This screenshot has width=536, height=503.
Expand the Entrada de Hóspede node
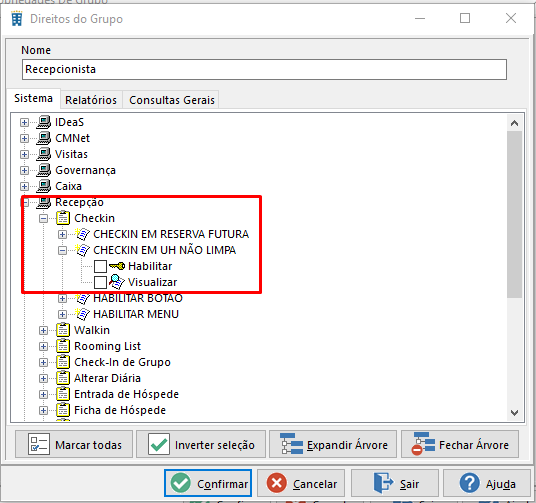(x=43, y=394)
